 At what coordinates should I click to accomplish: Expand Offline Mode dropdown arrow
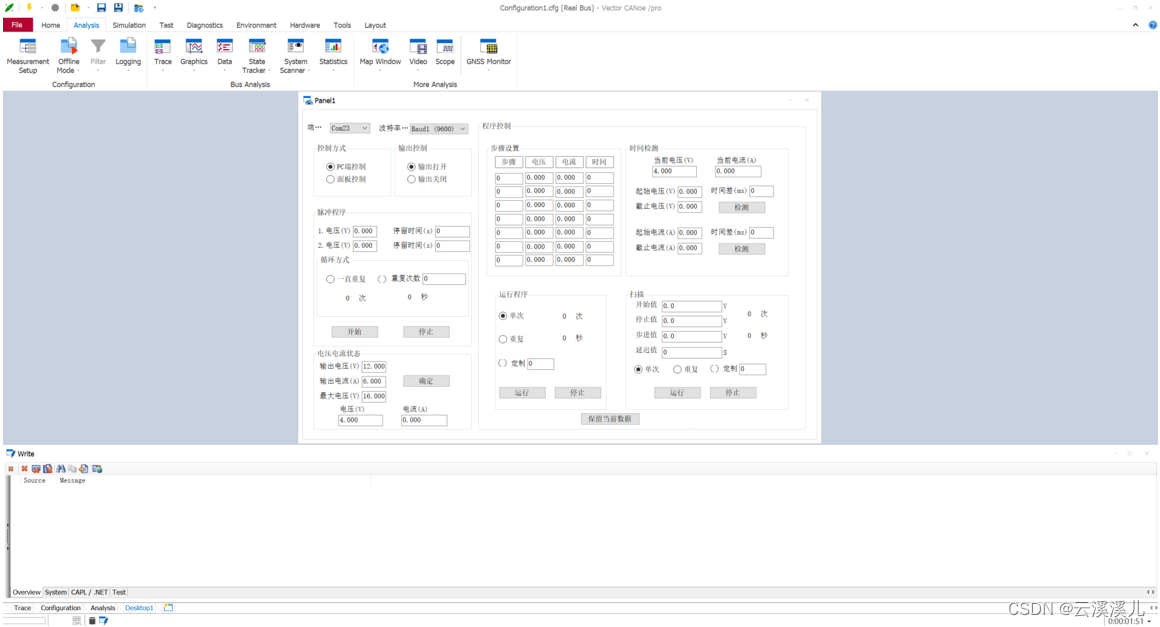click(x=78, y=71)
